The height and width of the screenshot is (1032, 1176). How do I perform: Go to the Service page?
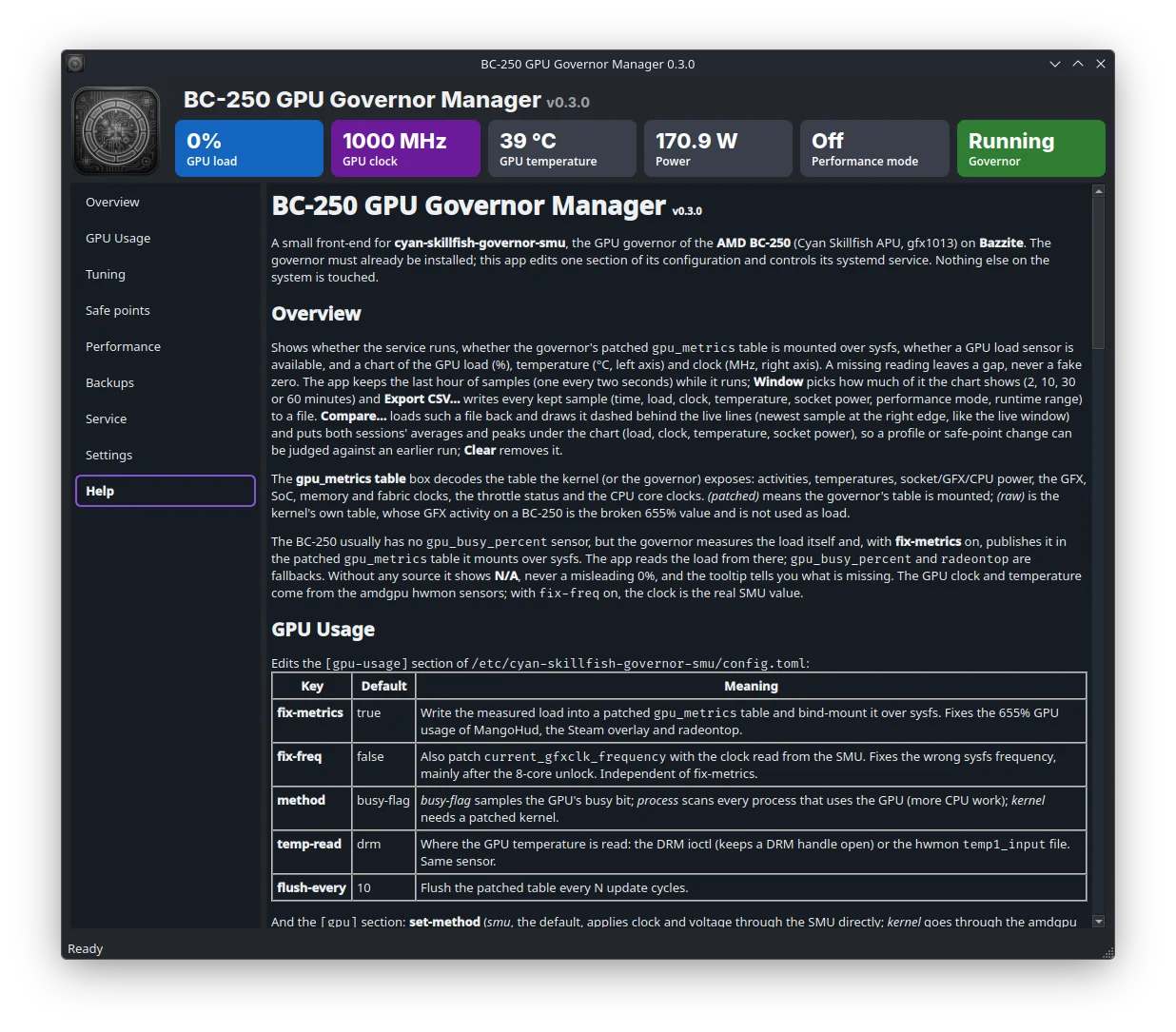[166, 419]
